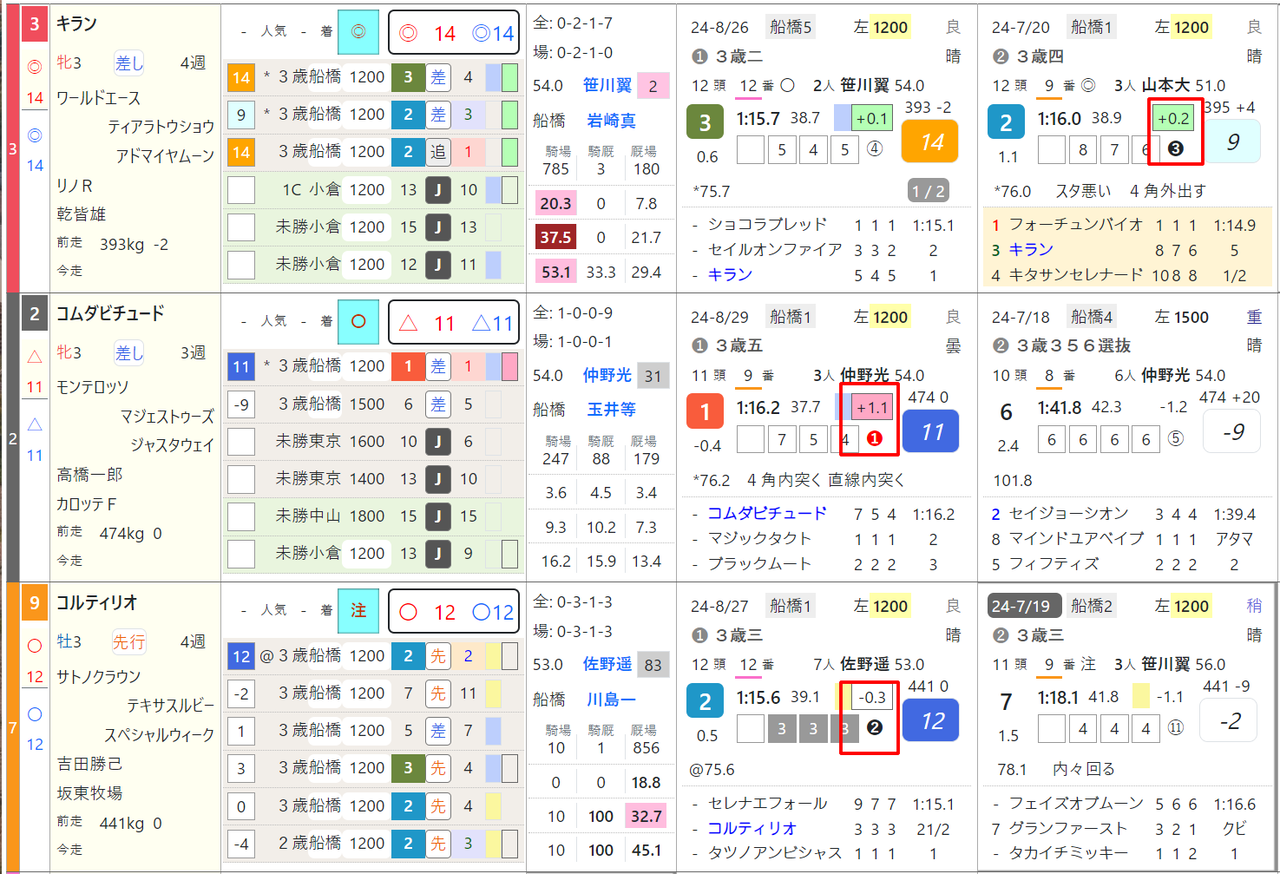The image size is (1280, 874).
Task: Click blue コルティリオ link under セレナエフォール
Action: pyautogui.click(x=752, y=828)
